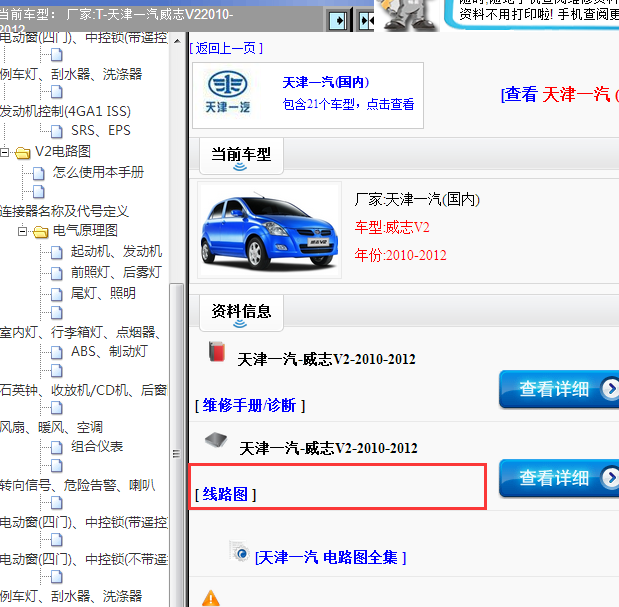Select the 当前车型 tab
Screen dimensions: 619x607
pyautogui.click(x=241, y=156)
